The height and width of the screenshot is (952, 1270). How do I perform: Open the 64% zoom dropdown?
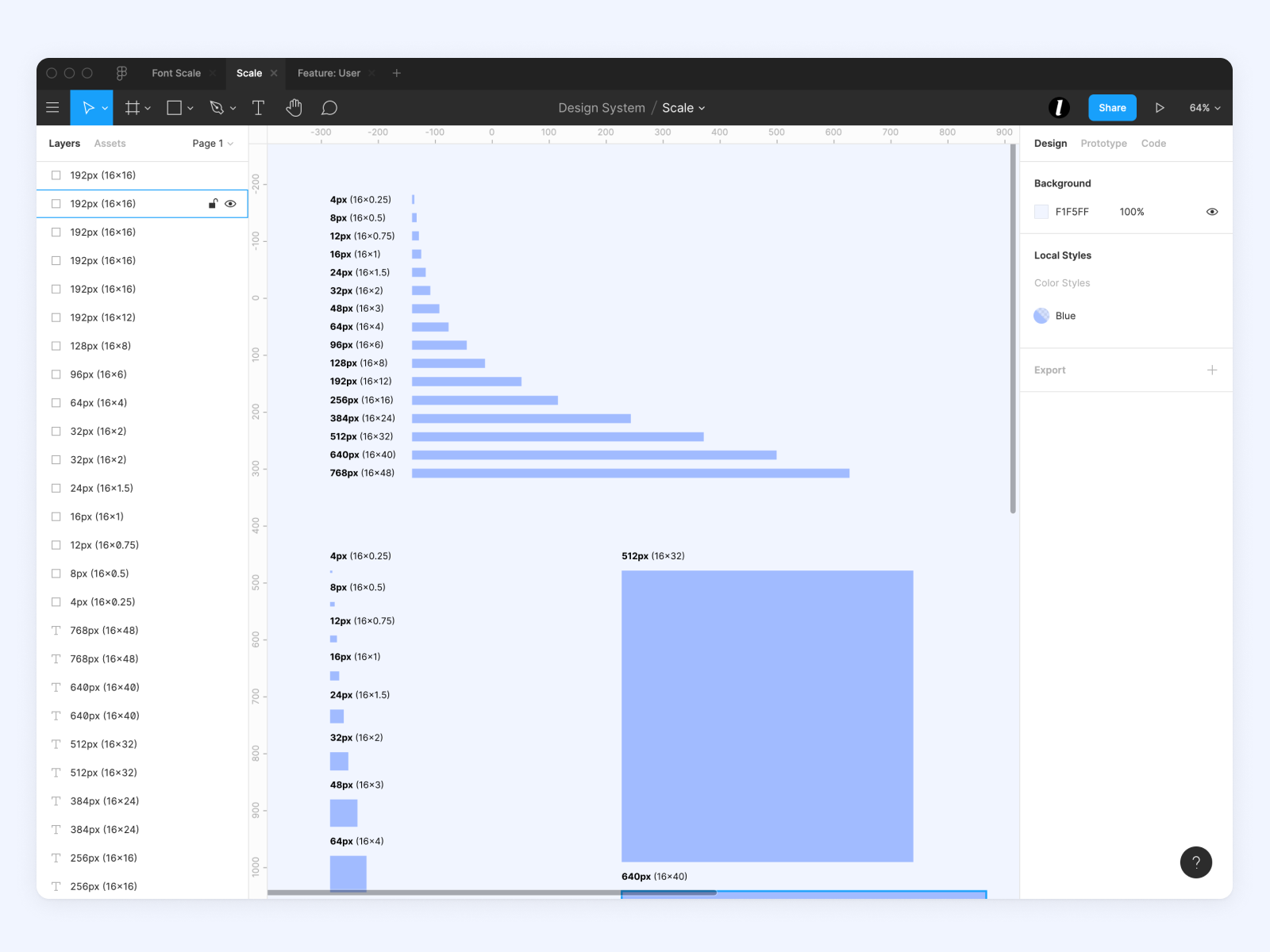[1204, 108]
